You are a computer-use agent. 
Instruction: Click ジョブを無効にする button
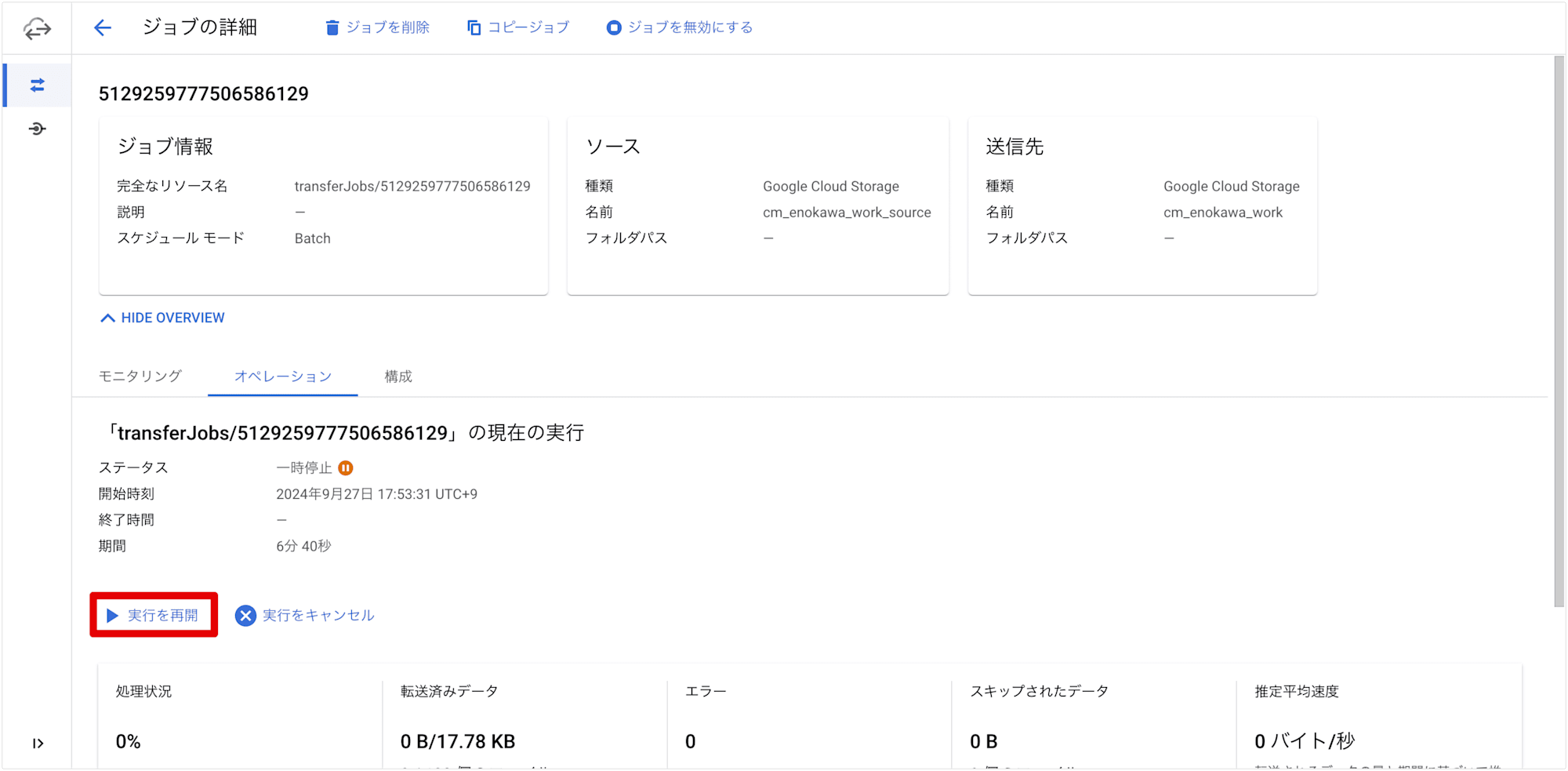click(679, 27)
